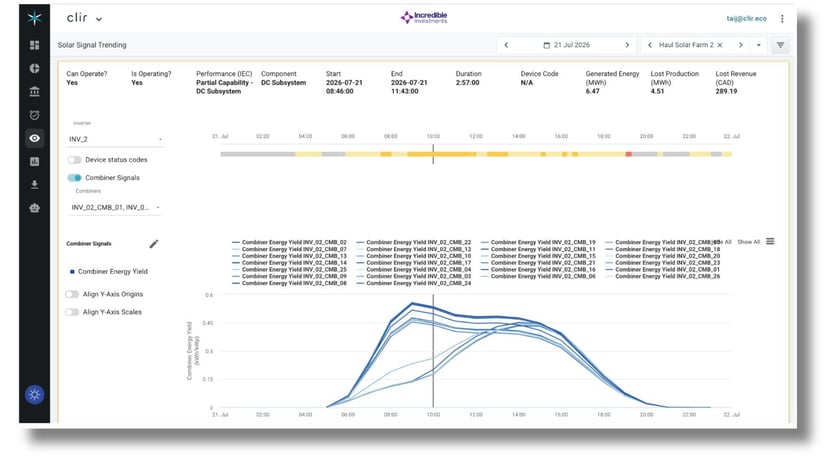Click the vertical cursor marker on timeline bar
The height and width of the screenshot is (459, 840).
[x=433, y=154]
